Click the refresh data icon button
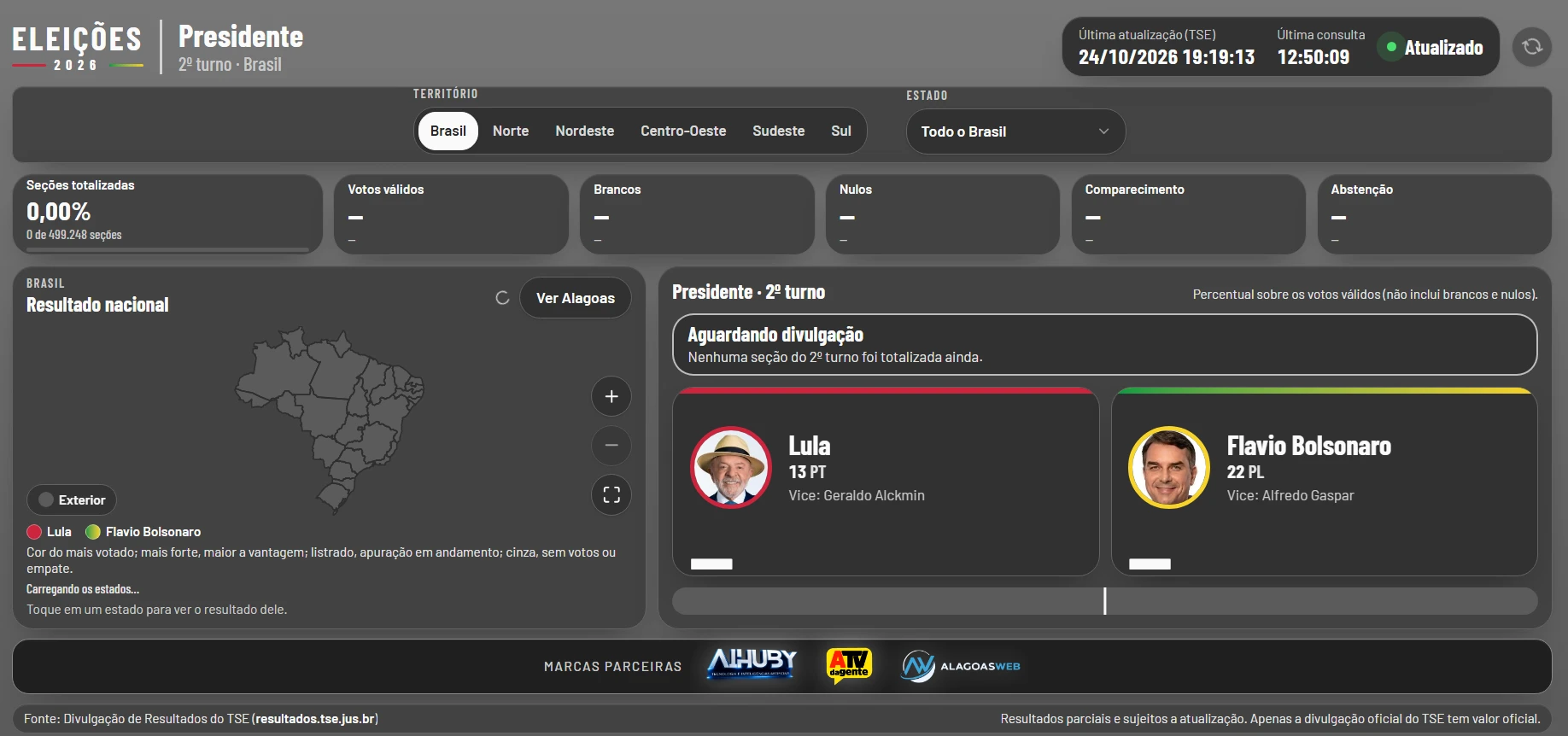1568x736 pixels. (1532, 47)
